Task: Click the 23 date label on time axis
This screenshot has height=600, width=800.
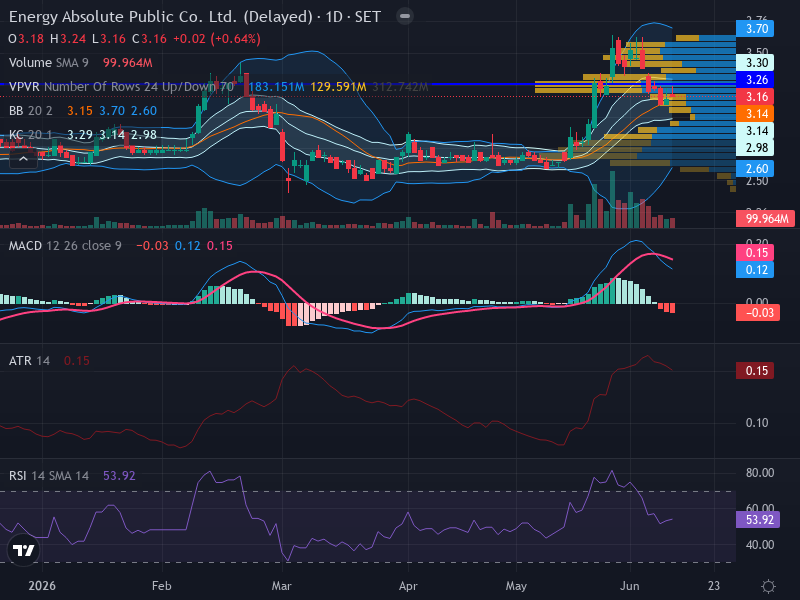Action: coord(714,586)
